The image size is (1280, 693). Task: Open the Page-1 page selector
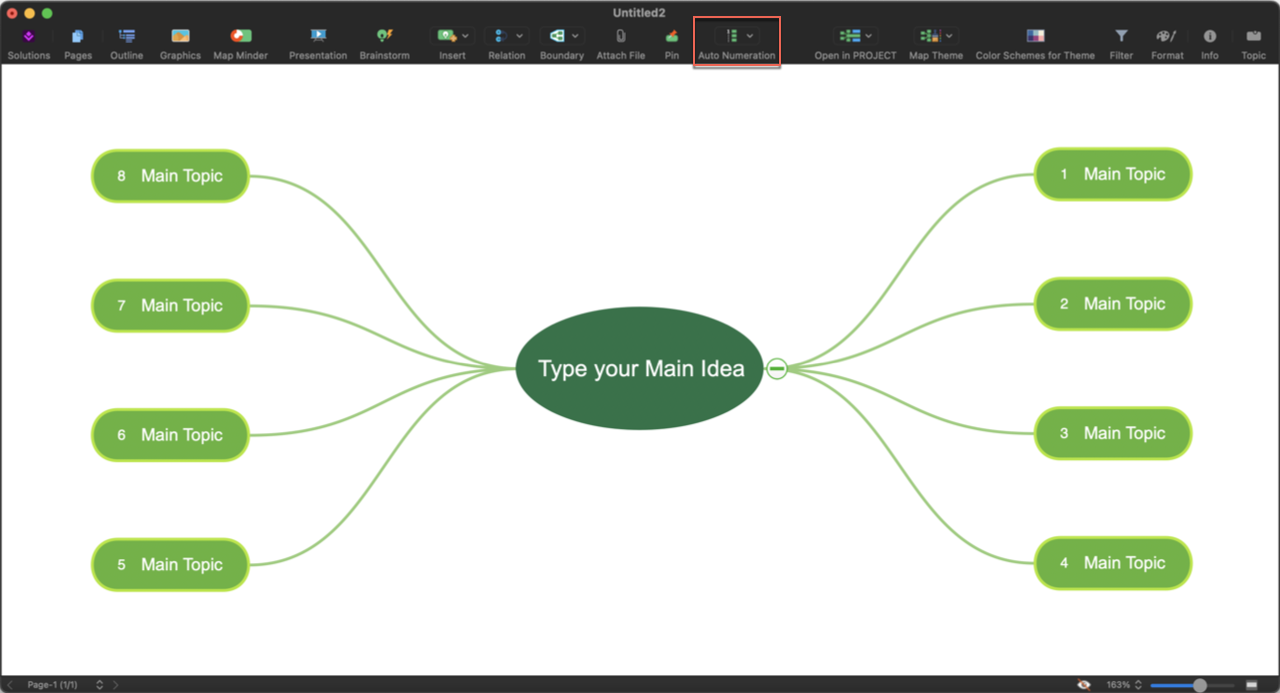[65, 685]
